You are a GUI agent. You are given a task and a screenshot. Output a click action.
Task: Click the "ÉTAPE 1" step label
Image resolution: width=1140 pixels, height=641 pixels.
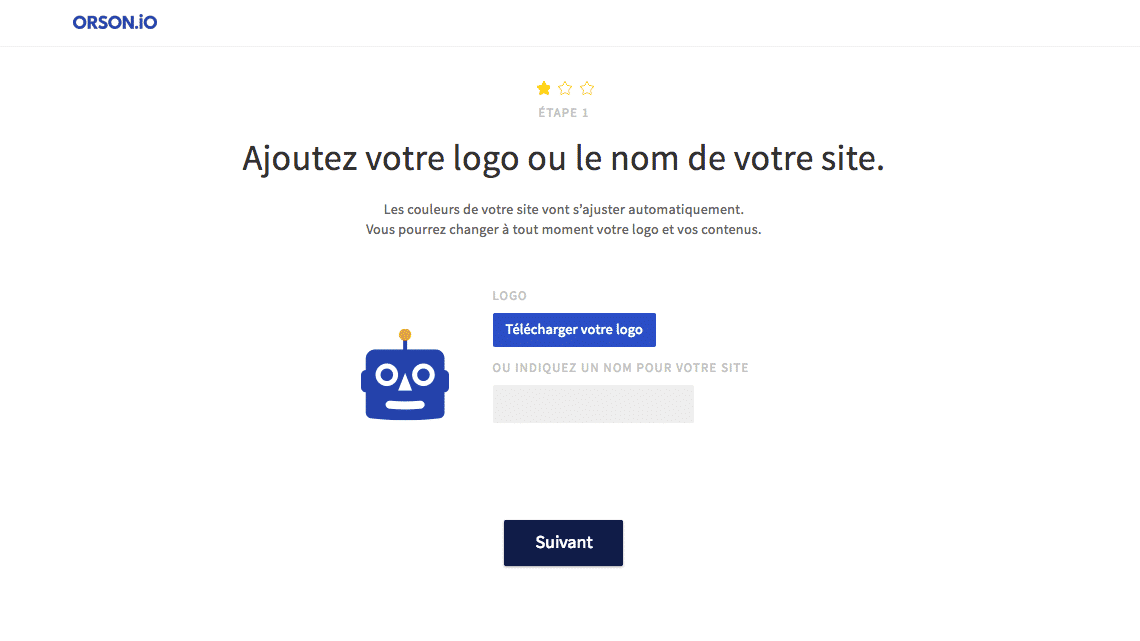563,113
